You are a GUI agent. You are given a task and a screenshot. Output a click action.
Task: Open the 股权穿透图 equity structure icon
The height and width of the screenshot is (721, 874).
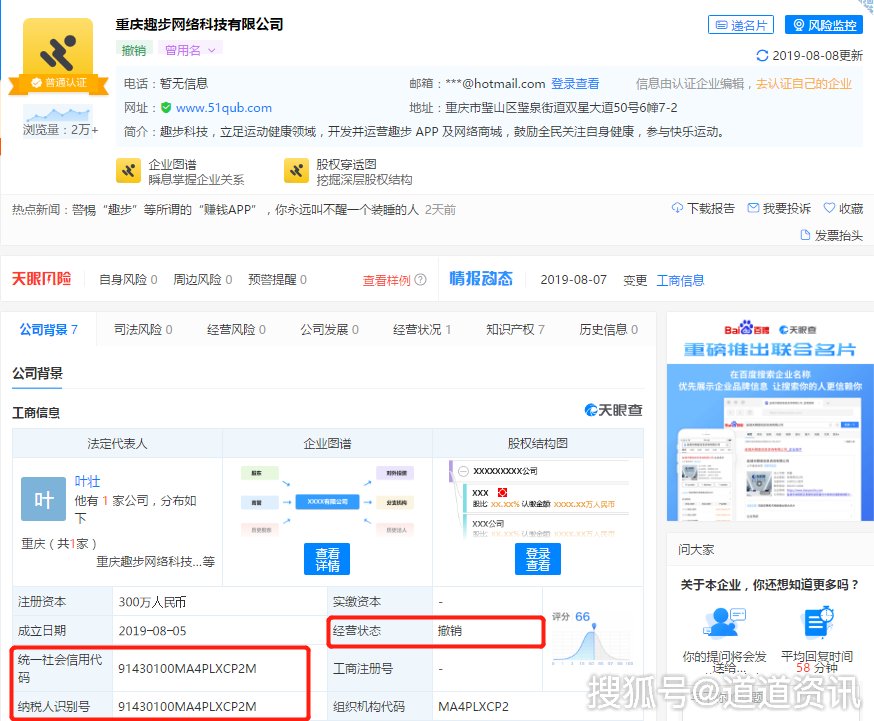tap(296, 171)
